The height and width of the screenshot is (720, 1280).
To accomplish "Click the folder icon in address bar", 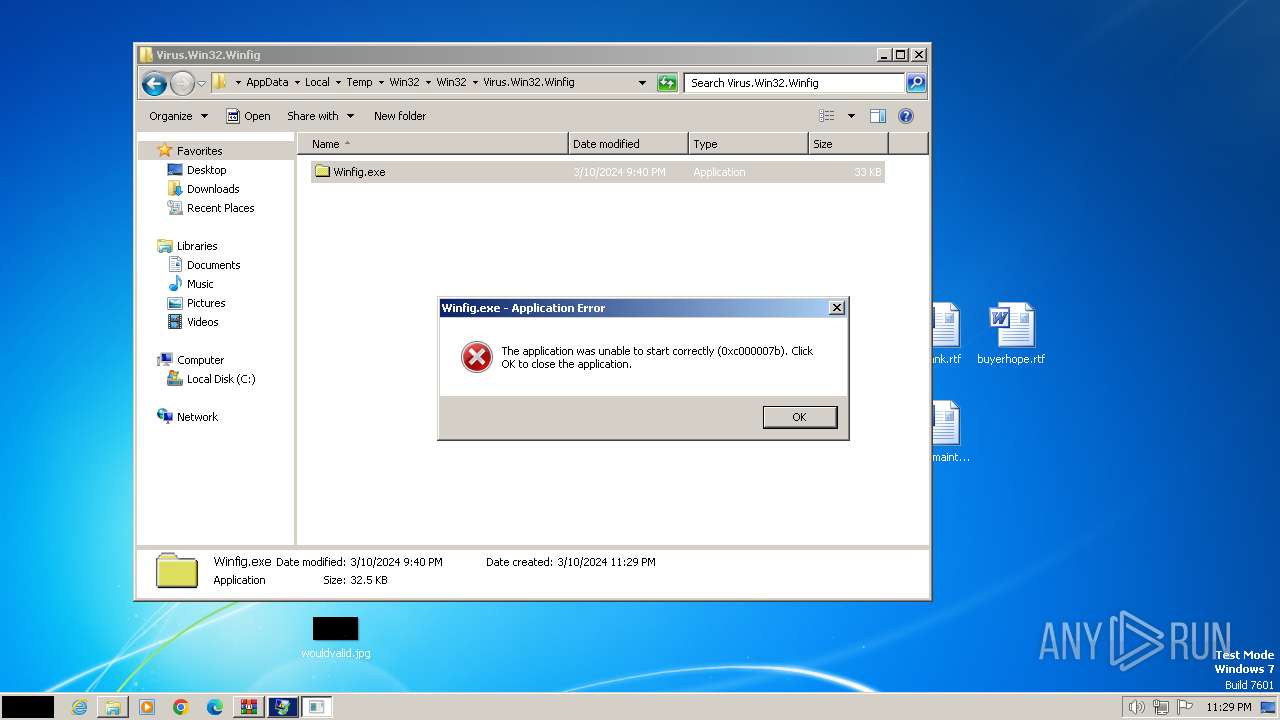I will click(x=219, y=82).
